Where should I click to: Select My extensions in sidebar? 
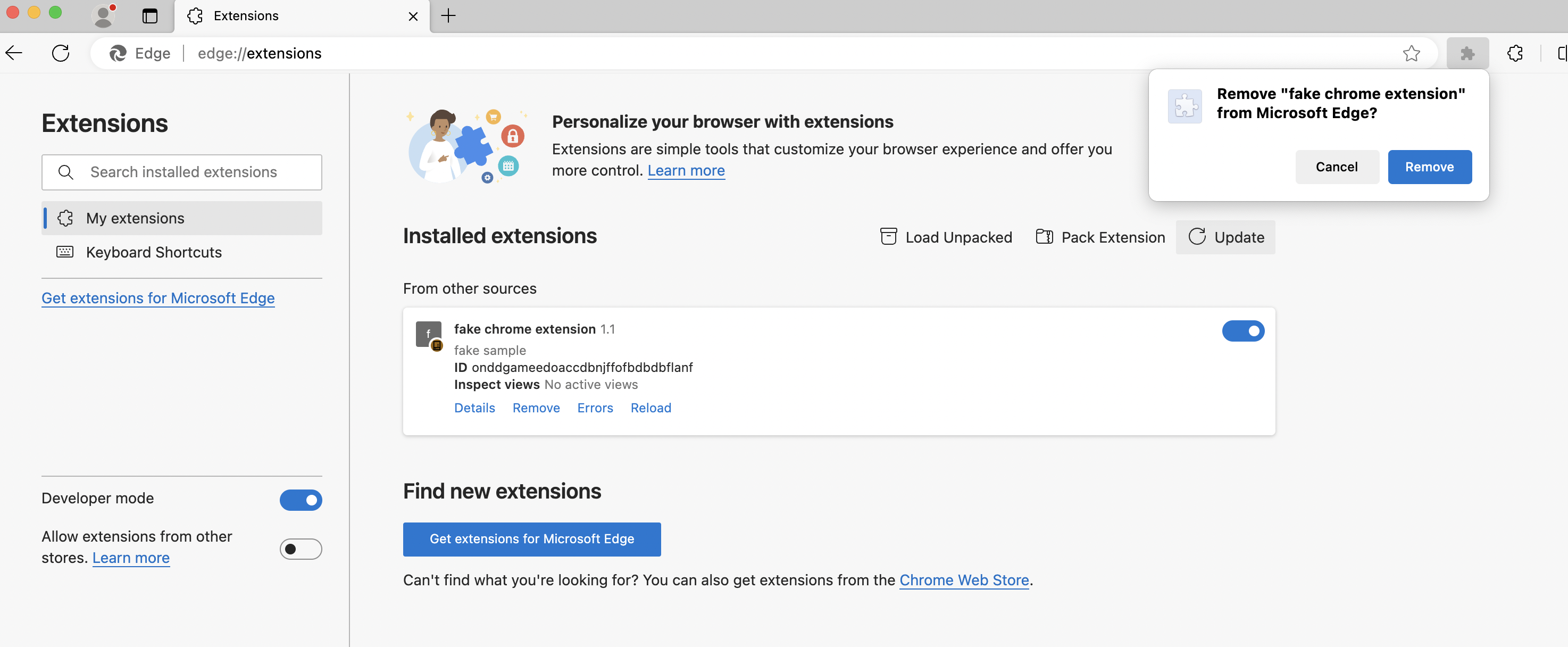[182, 218]
